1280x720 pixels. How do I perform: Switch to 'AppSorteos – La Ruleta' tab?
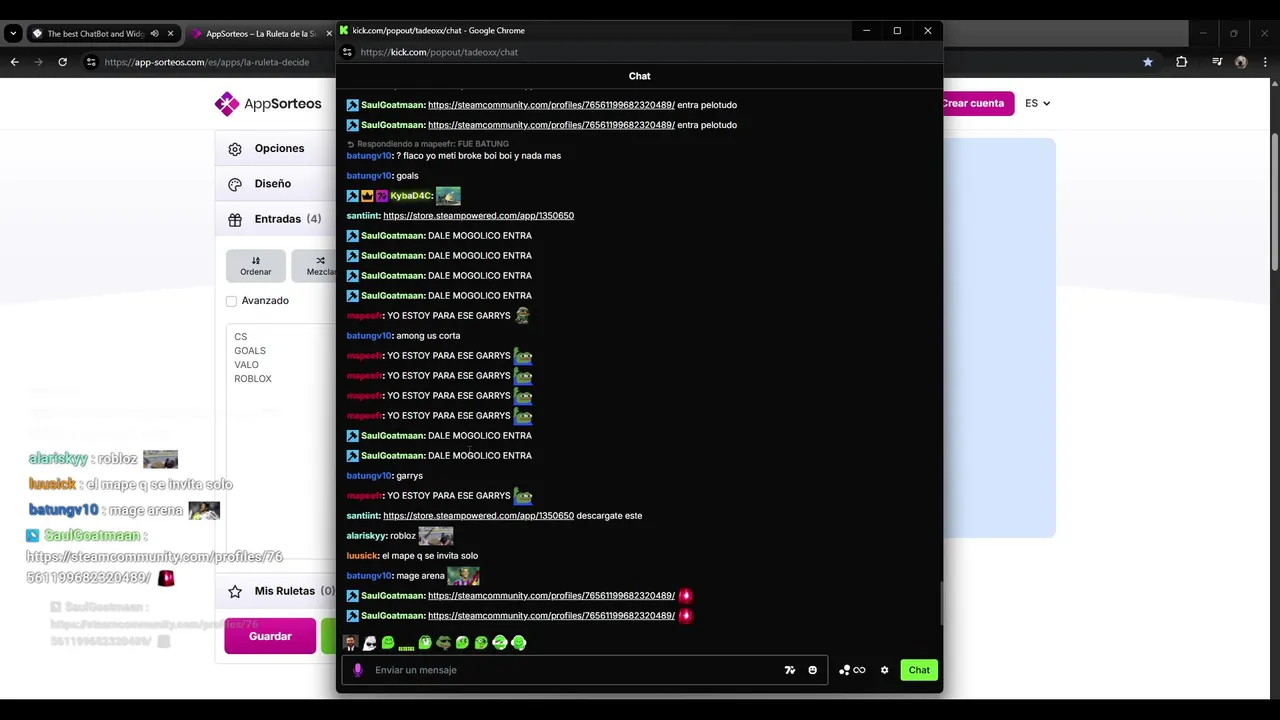260,33
